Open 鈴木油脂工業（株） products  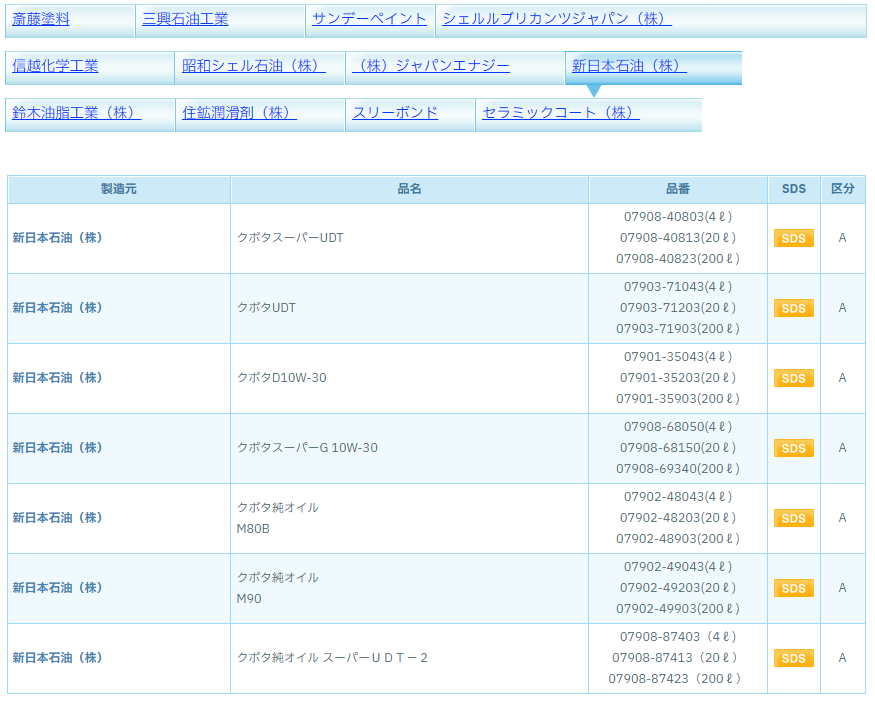coord(77,113)
